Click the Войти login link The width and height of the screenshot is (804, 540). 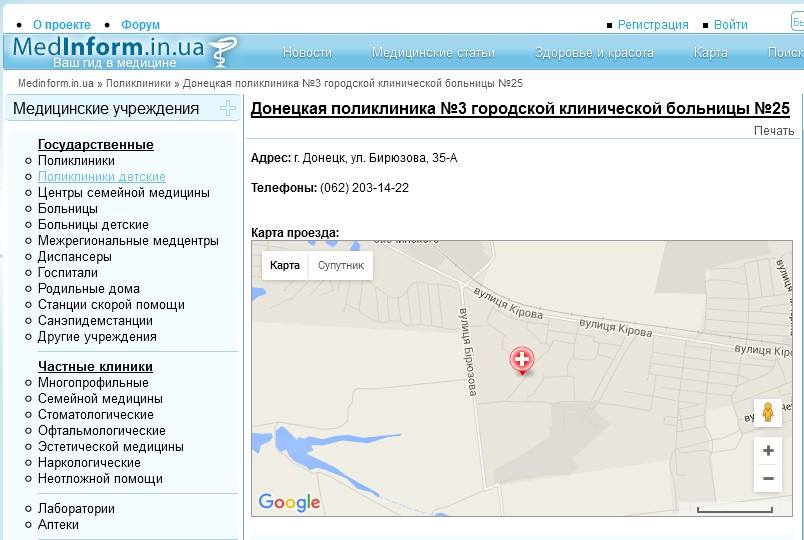[x=731, y=25]
